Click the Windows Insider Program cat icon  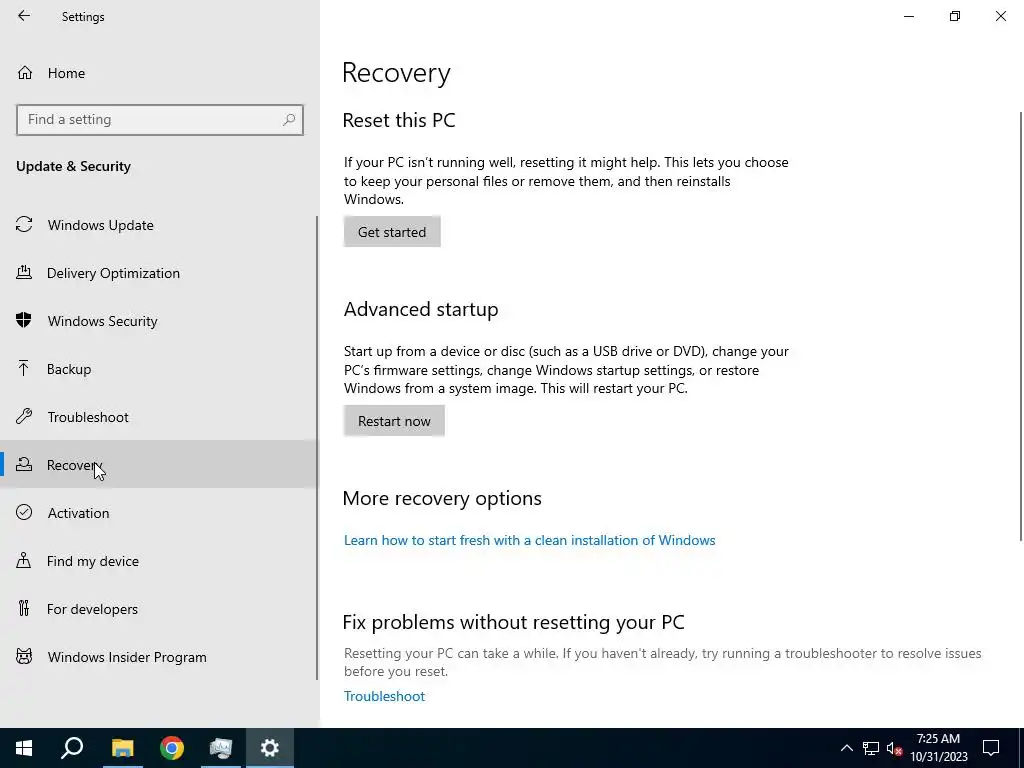click(24, 656)
